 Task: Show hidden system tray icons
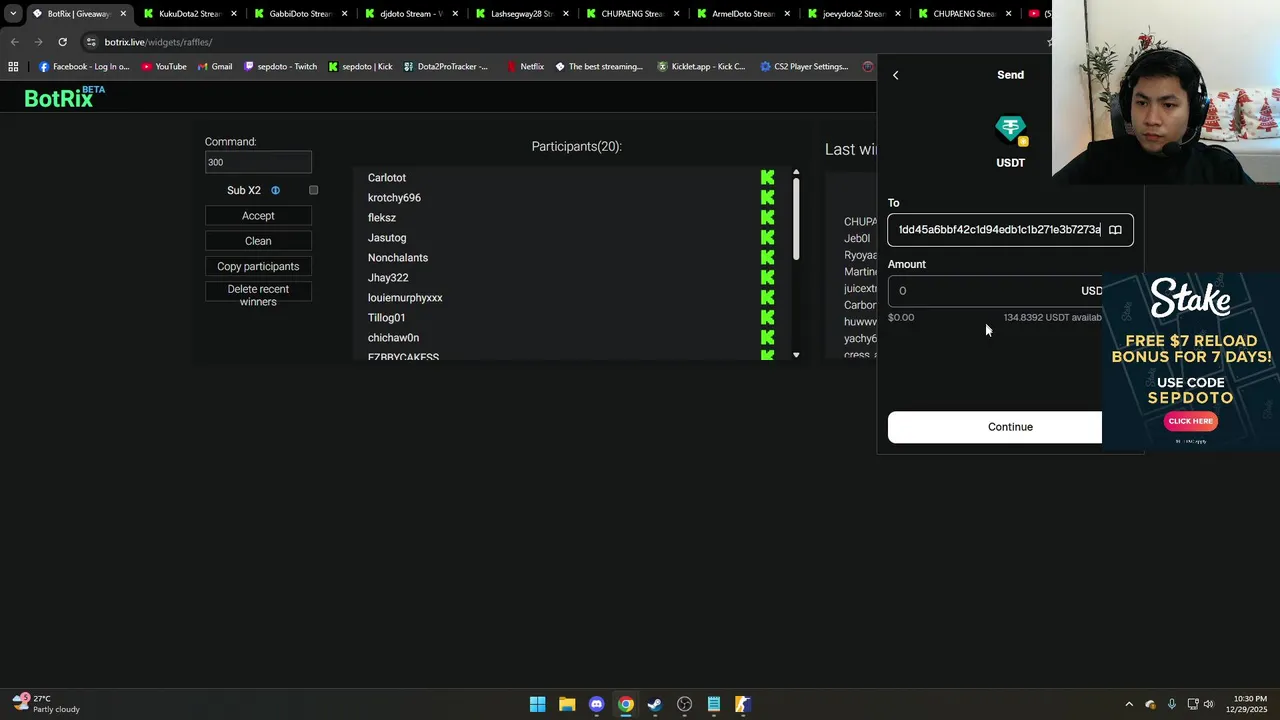point(1129,704)
